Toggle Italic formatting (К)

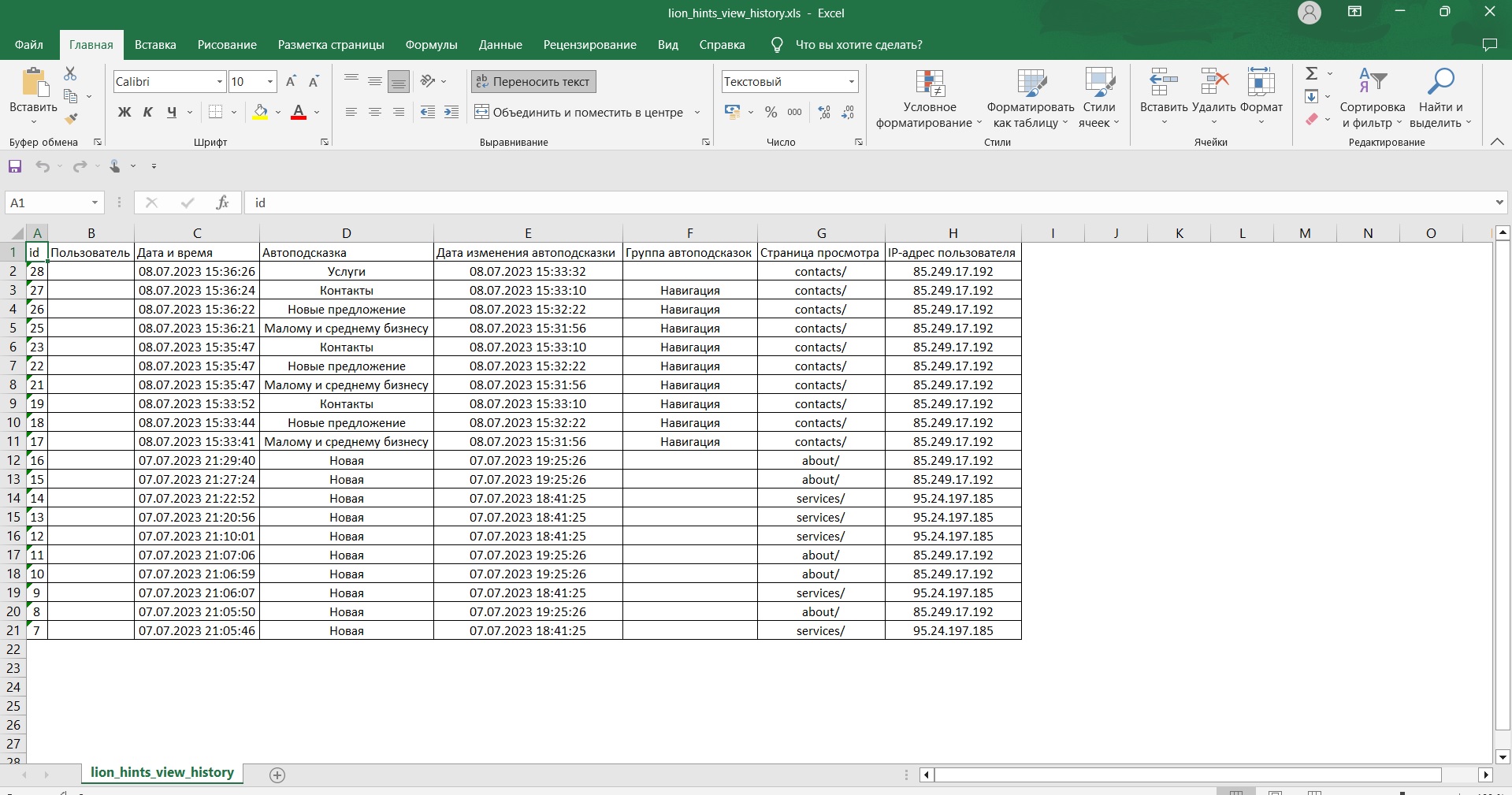147,113
